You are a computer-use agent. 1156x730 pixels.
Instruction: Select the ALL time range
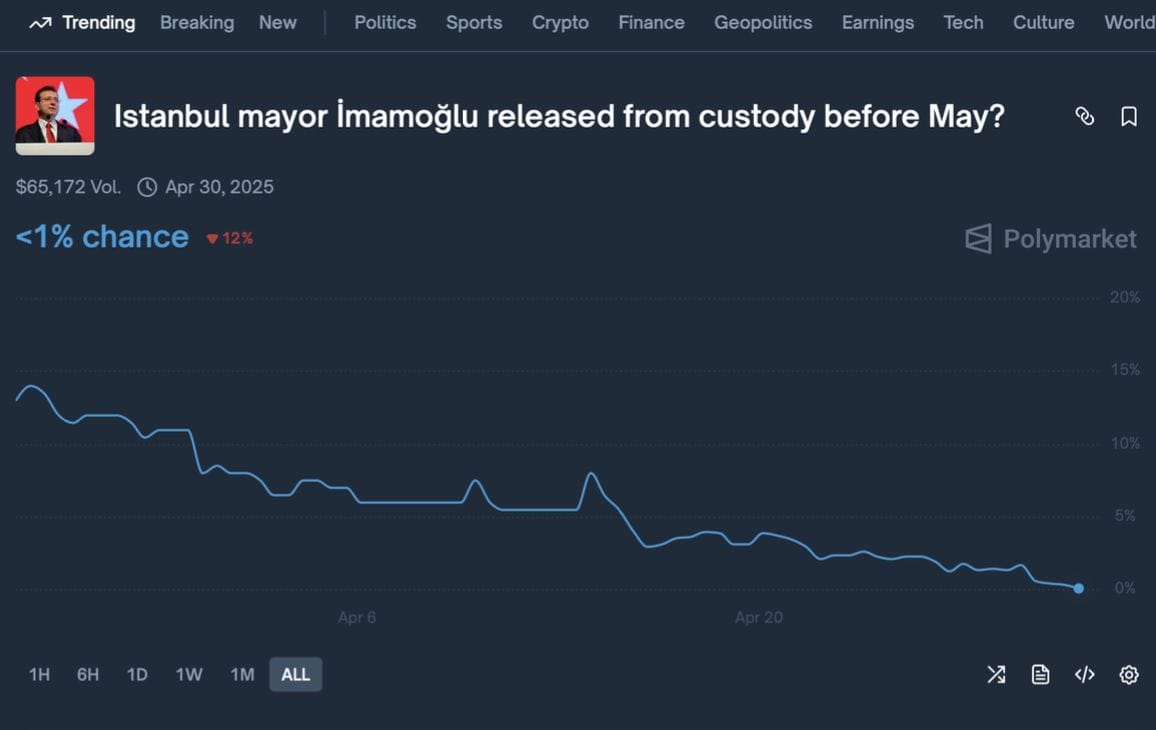(x=295, y=674)
